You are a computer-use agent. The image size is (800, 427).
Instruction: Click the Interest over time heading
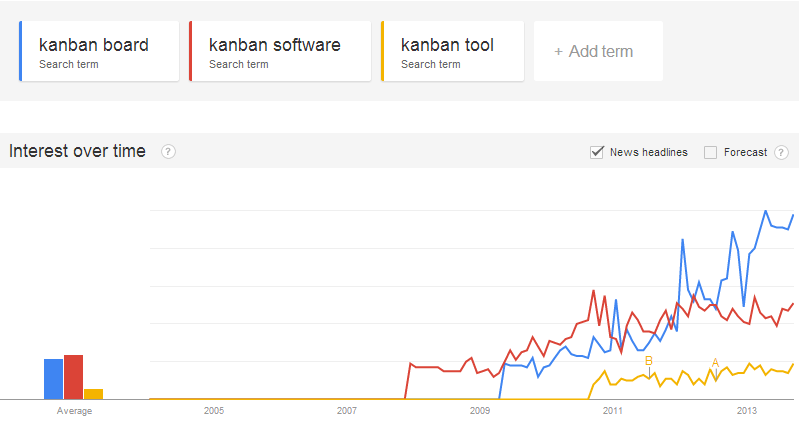pos(78,152)
